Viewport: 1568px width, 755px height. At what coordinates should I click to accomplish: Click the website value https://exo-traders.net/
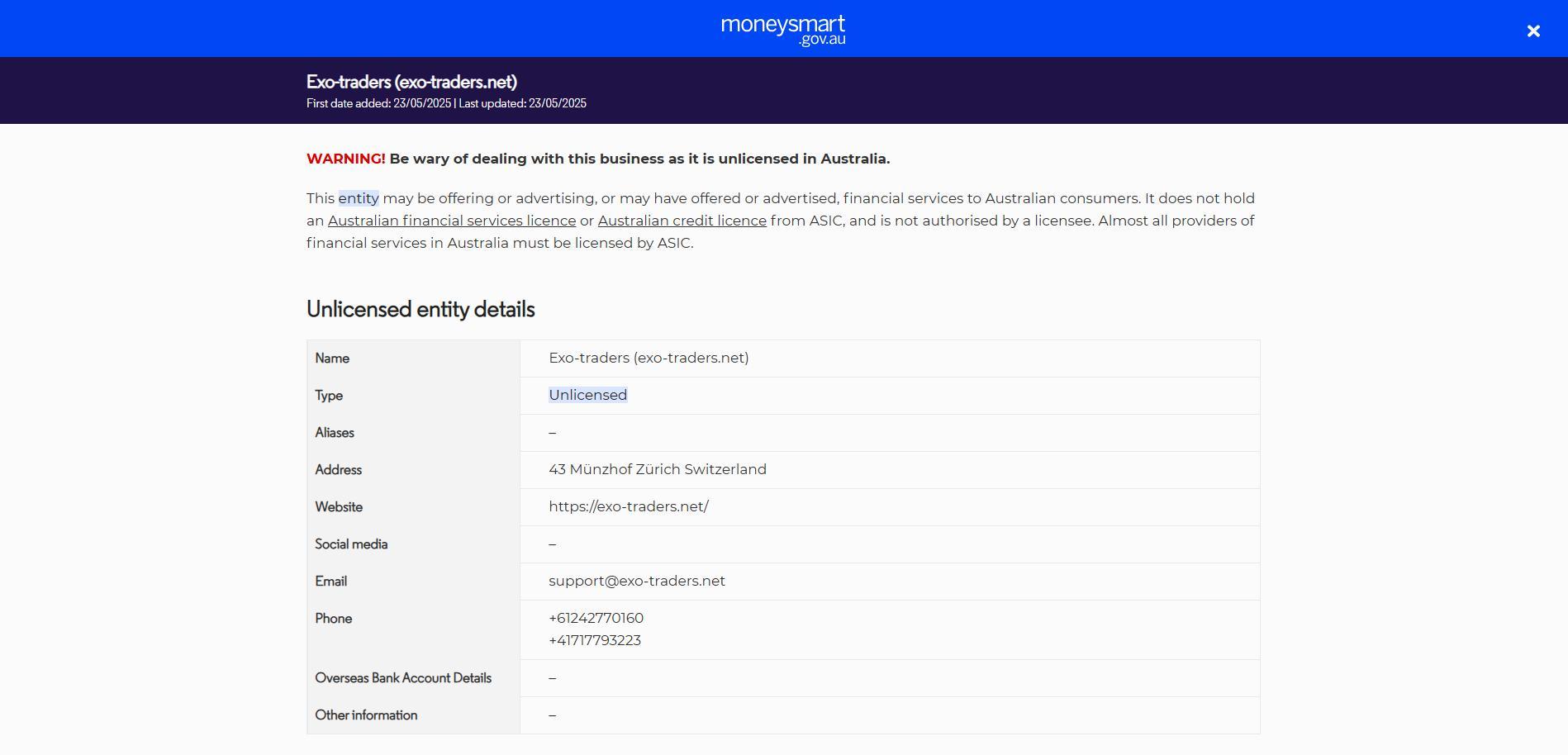(629, 507)
